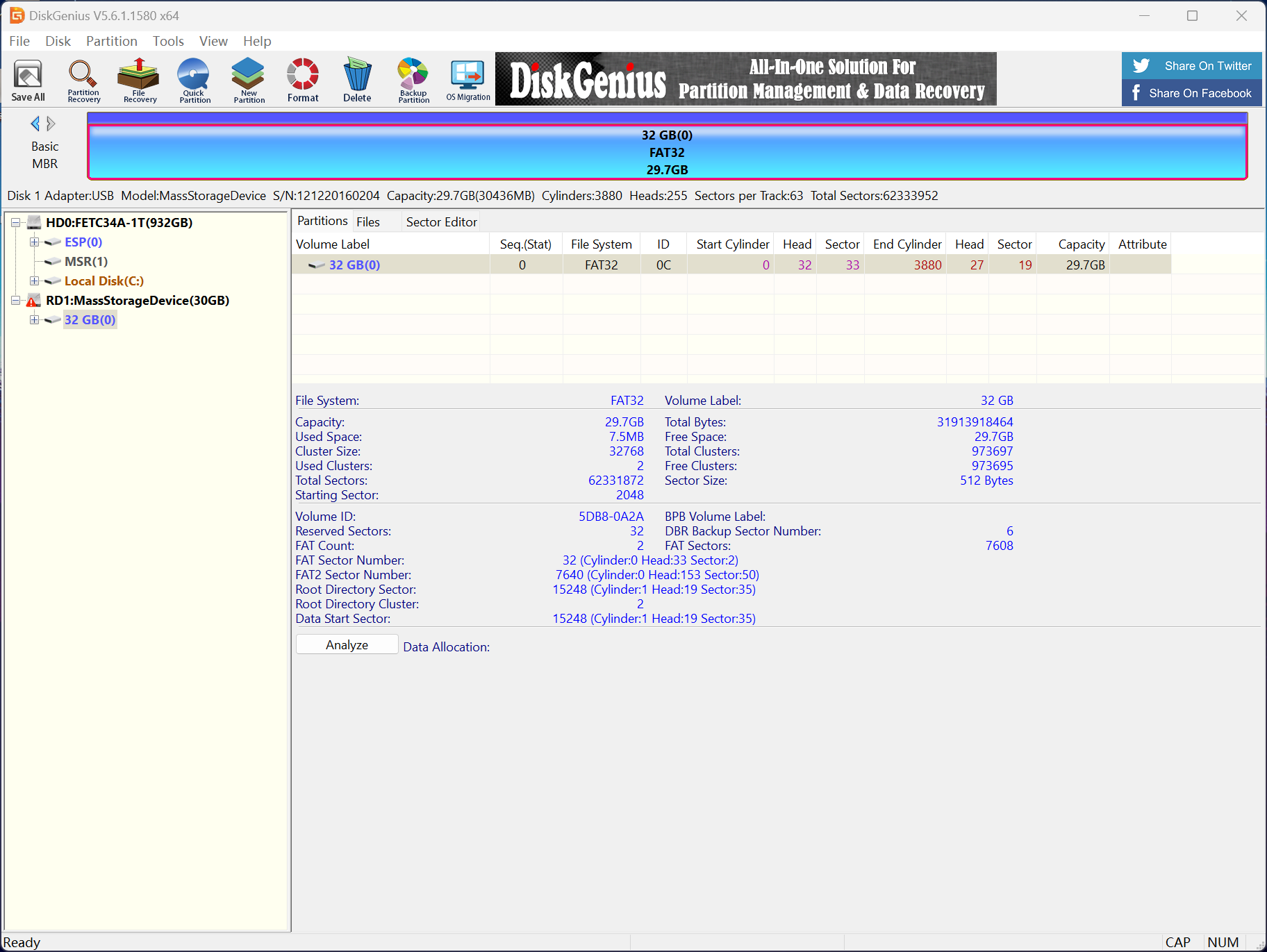The height and width of the screenshot is (952, 1267).
Task: Open the Help menu
Action: click(x=257, y=41)
